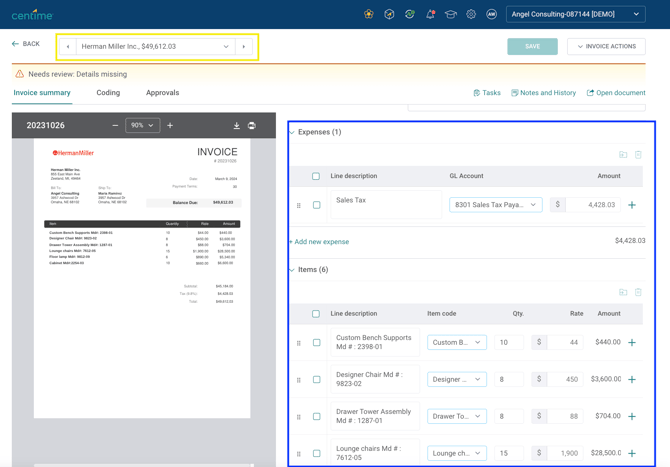670x467 pixels.
Task: Open the Designer item code dropdown
Action: pos(457,379)
